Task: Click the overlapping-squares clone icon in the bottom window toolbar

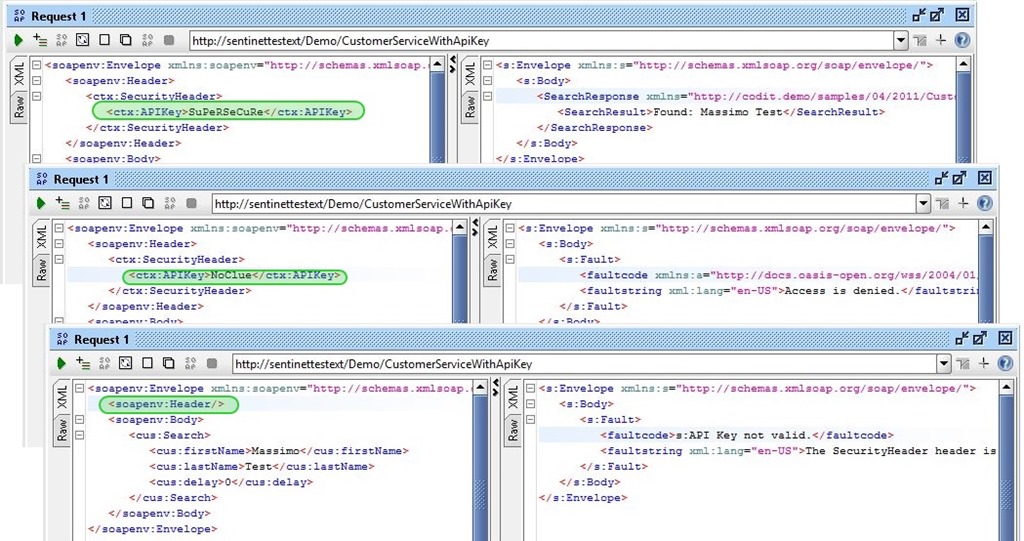Action: tap(168, 364)
